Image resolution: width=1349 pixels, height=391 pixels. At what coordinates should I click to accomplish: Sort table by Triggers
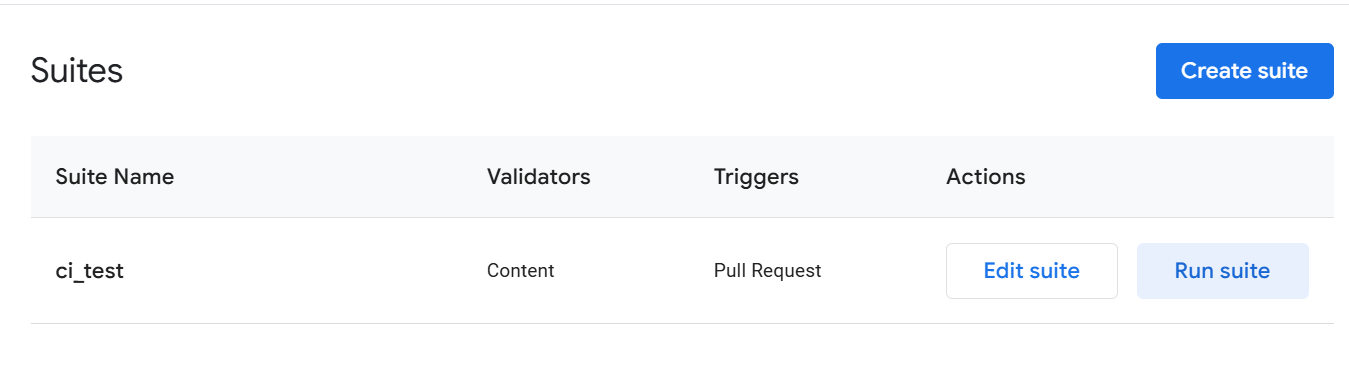coord(756,177)
